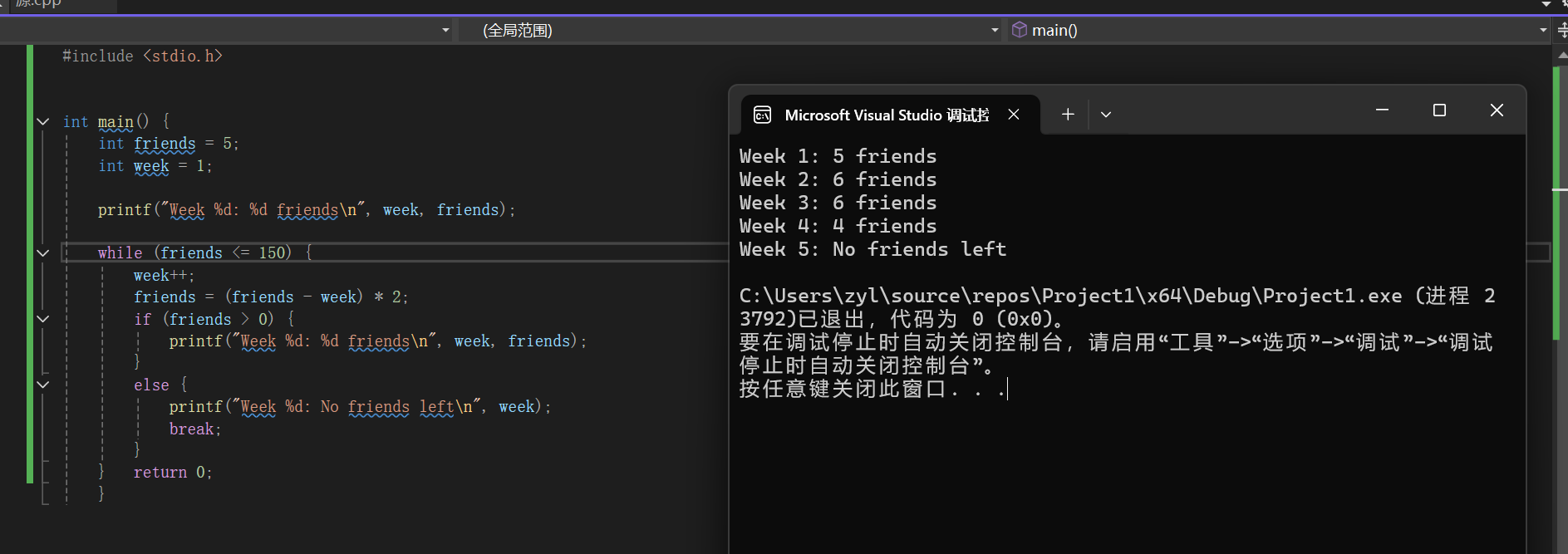Viewport: 1568px width, 554px height.
Task: Open the main() member dropdown arrow
Action: [1543, 30]
